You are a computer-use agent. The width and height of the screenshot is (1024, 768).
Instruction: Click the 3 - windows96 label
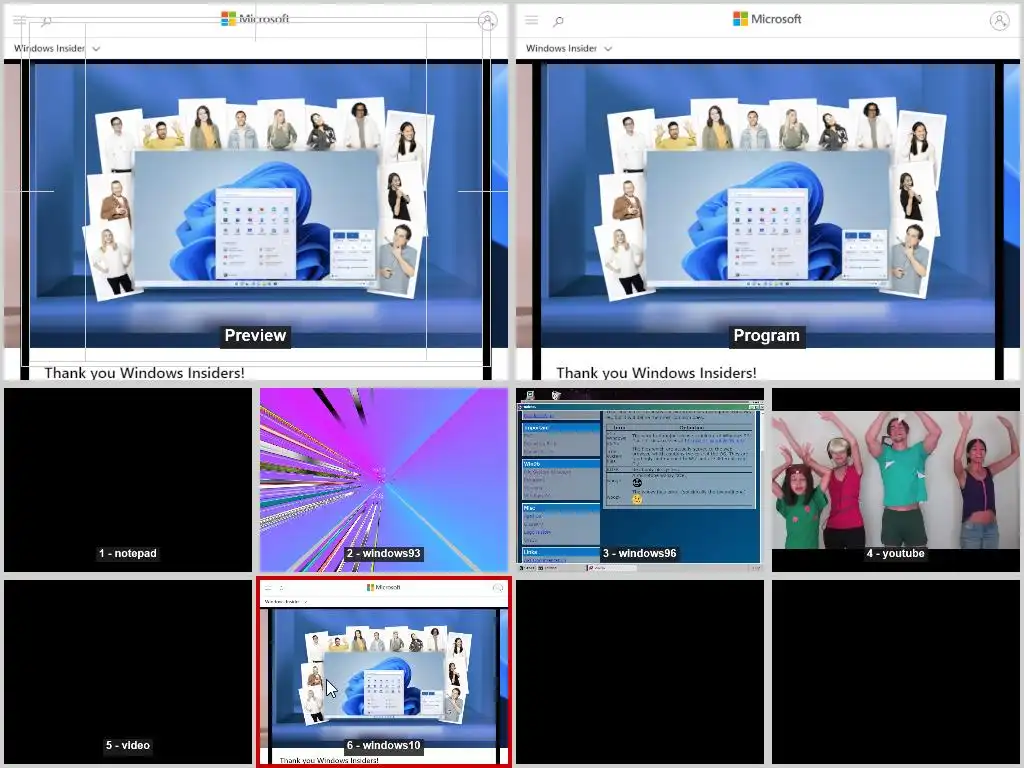tap(639, 553)
